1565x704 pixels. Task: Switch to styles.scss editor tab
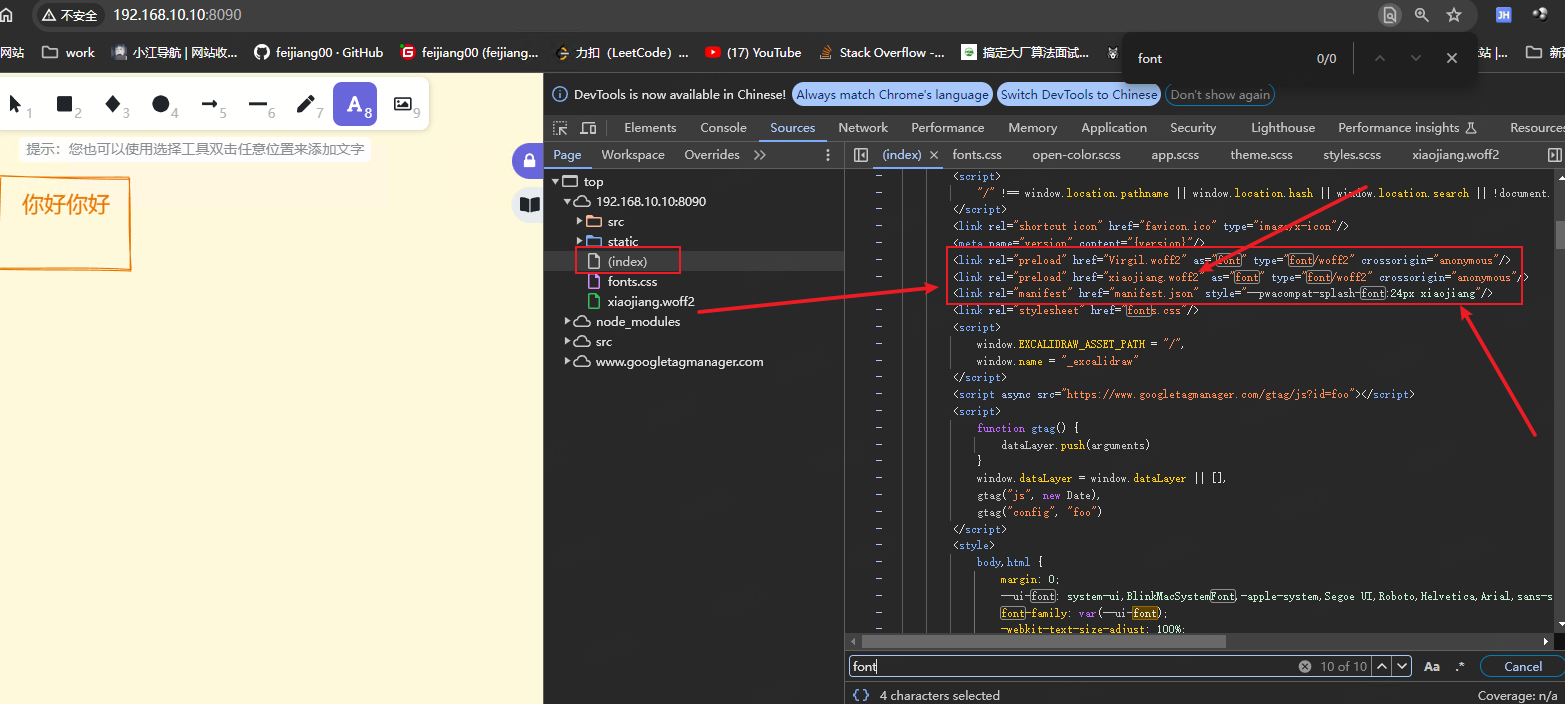point(1352,155)
